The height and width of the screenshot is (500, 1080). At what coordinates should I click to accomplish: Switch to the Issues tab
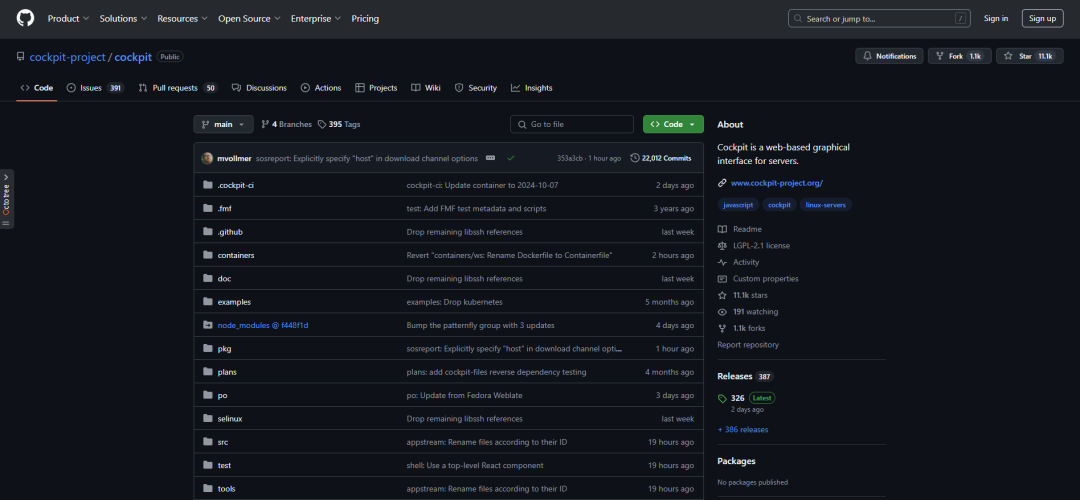coord(95,88)
